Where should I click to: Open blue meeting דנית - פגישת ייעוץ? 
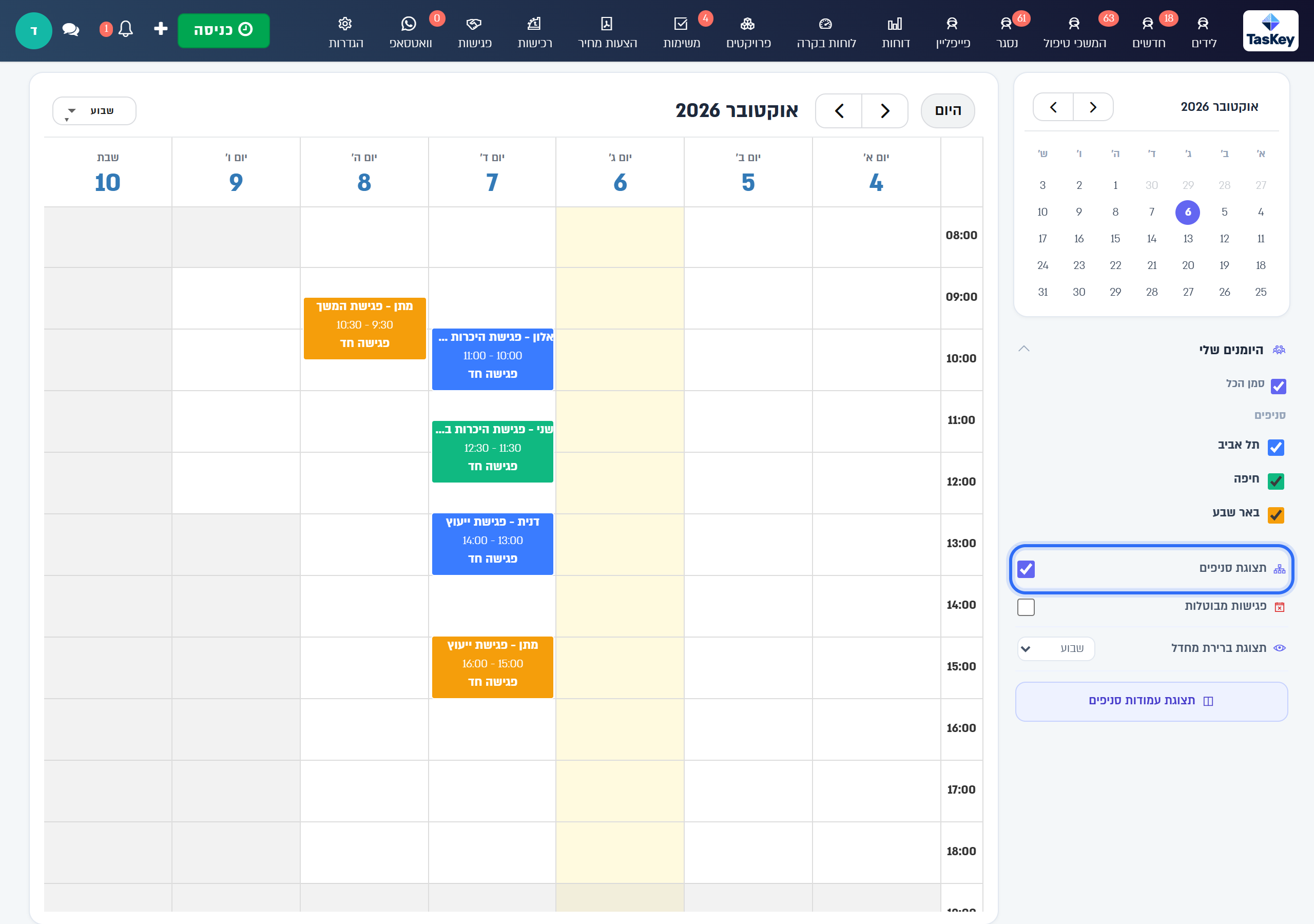pos(492,544)
